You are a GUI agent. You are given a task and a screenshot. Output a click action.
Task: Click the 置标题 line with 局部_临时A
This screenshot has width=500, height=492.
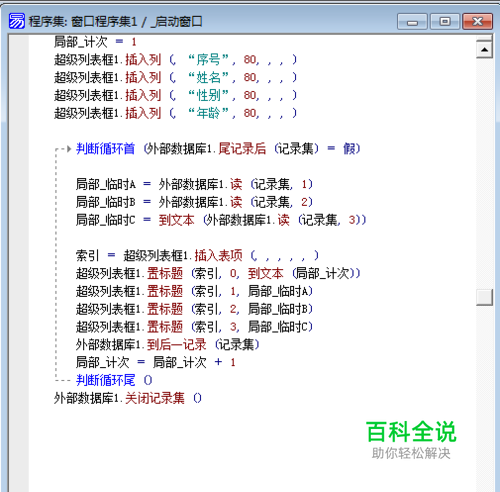point(194,291)
